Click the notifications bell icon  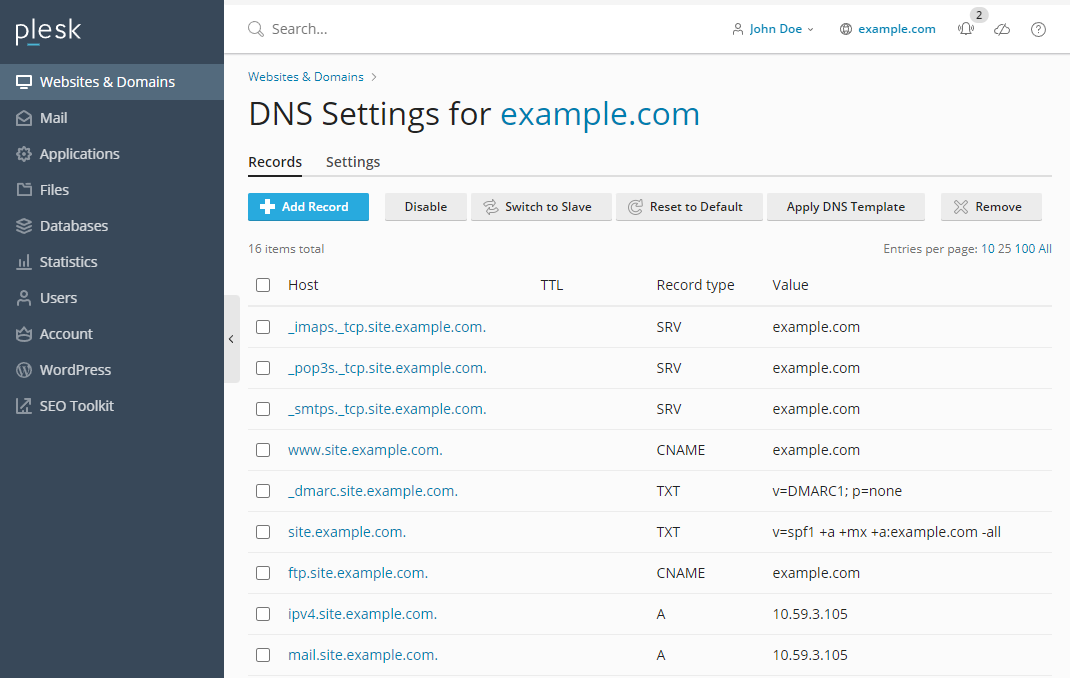[x=965, y=30]
